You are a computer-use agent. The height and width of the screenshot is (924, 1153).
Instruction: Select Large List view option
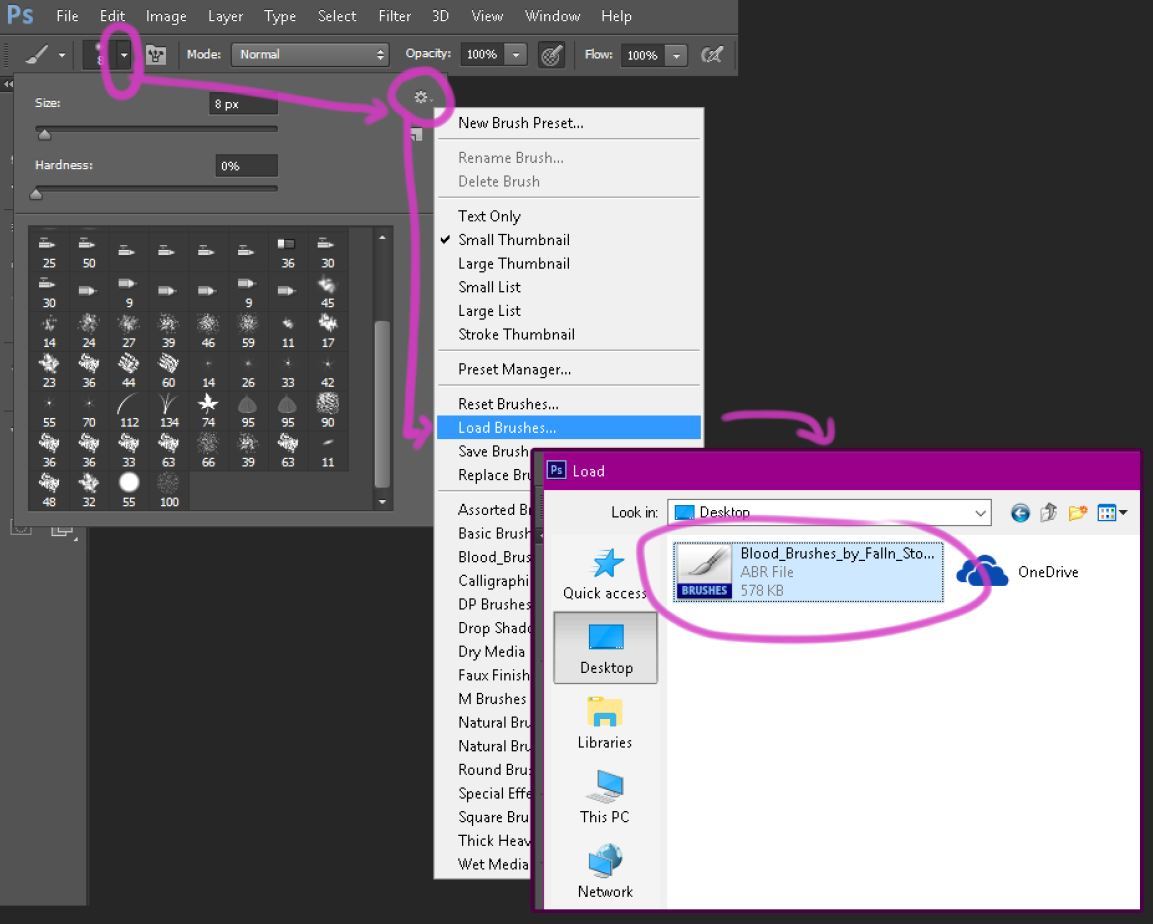(568, 310)
